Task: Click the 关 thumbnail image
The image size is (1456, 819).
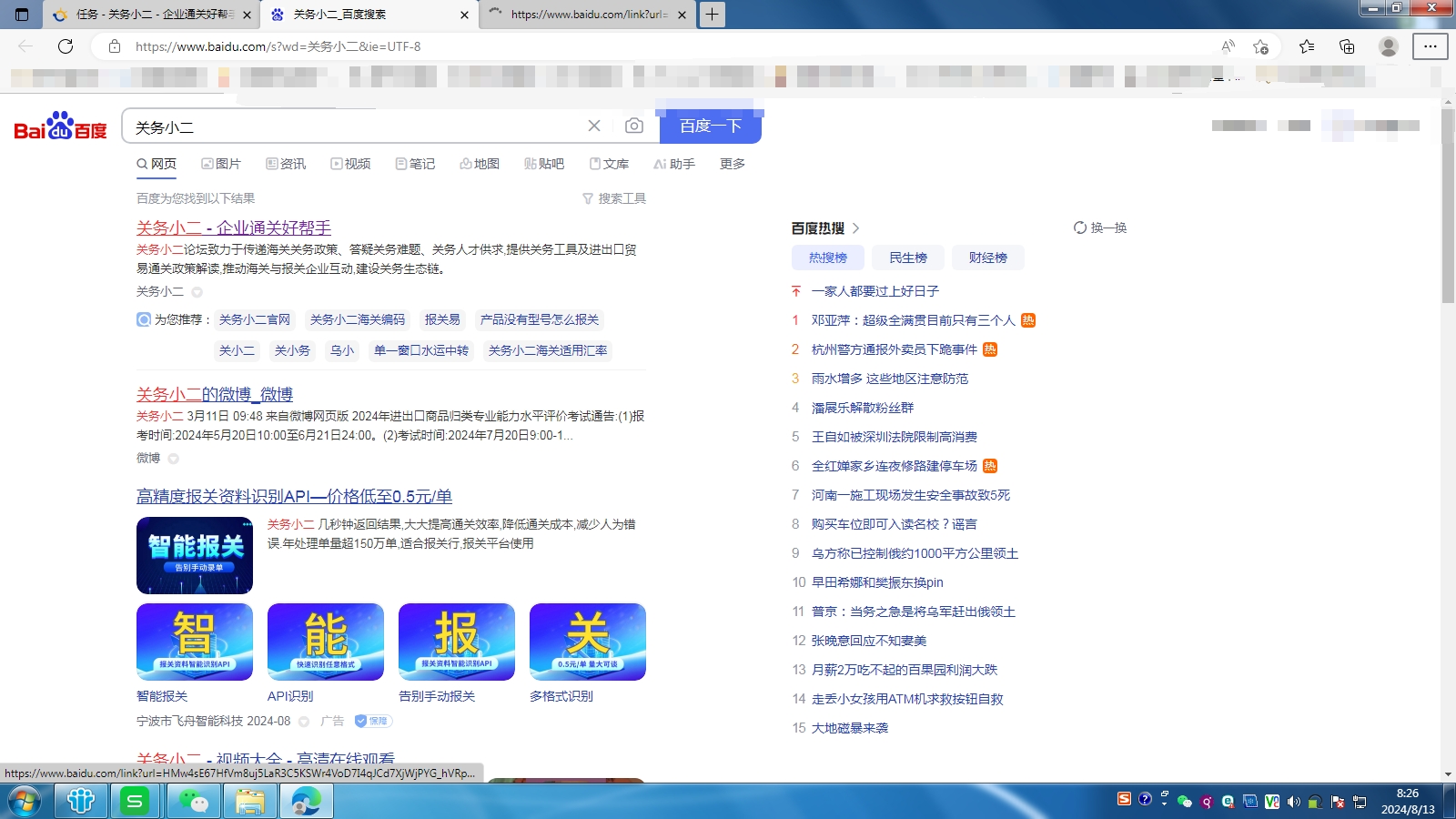Action: 588,642
